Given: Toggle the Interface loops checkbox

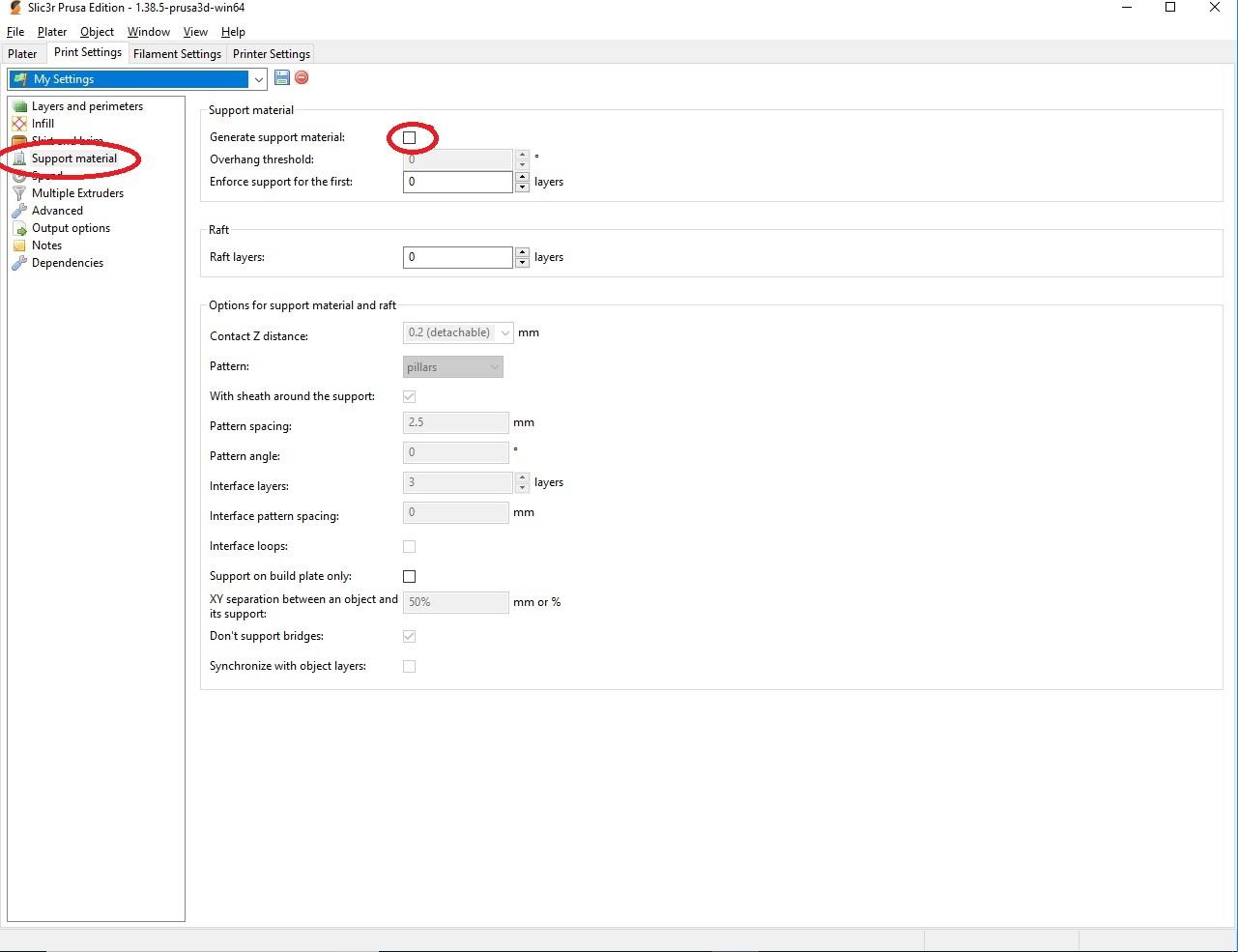Looking at the screenshot, I should pyautogui.click(x=409, y=546).
